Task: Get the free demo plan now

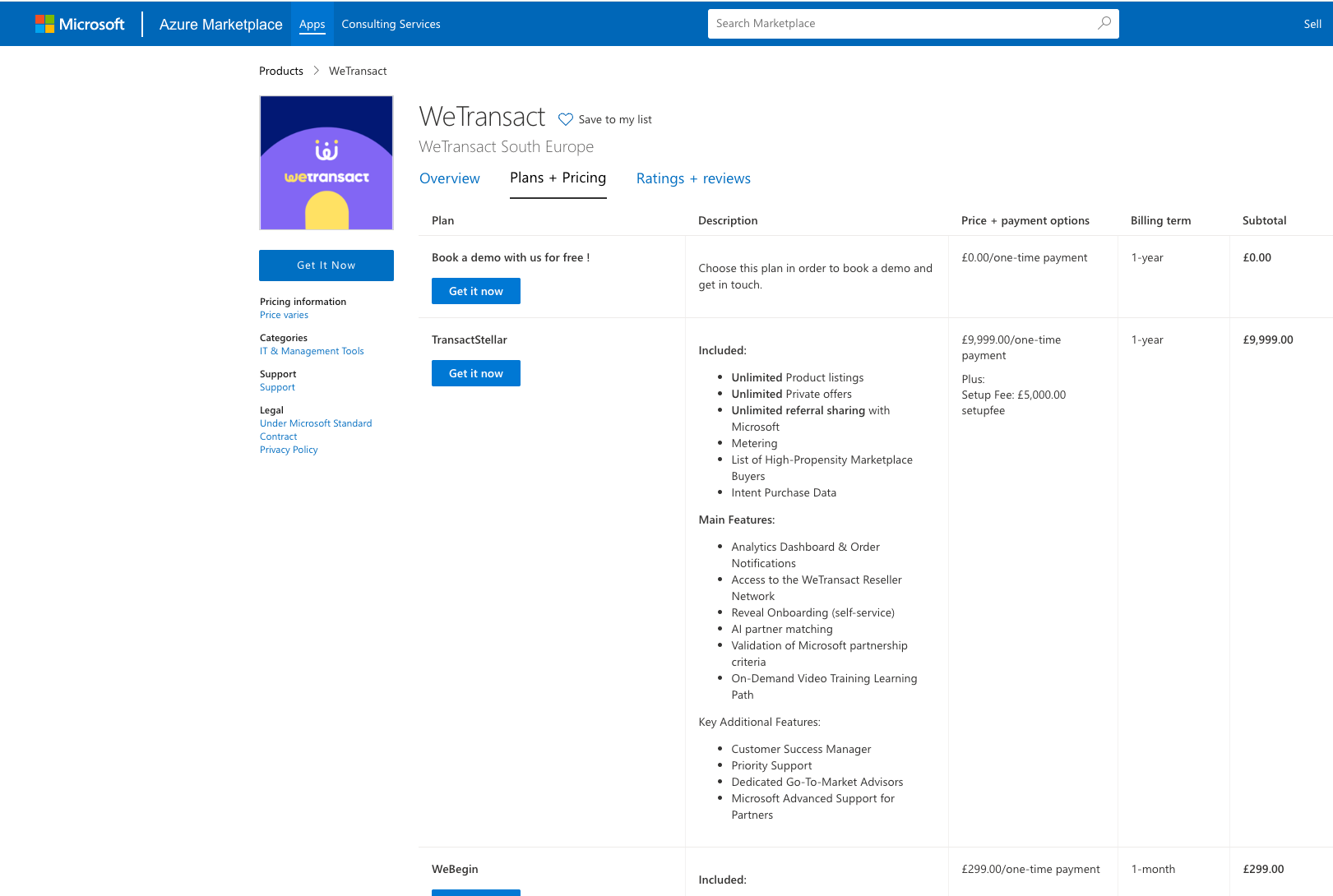Action: click(x=476, y=291)
